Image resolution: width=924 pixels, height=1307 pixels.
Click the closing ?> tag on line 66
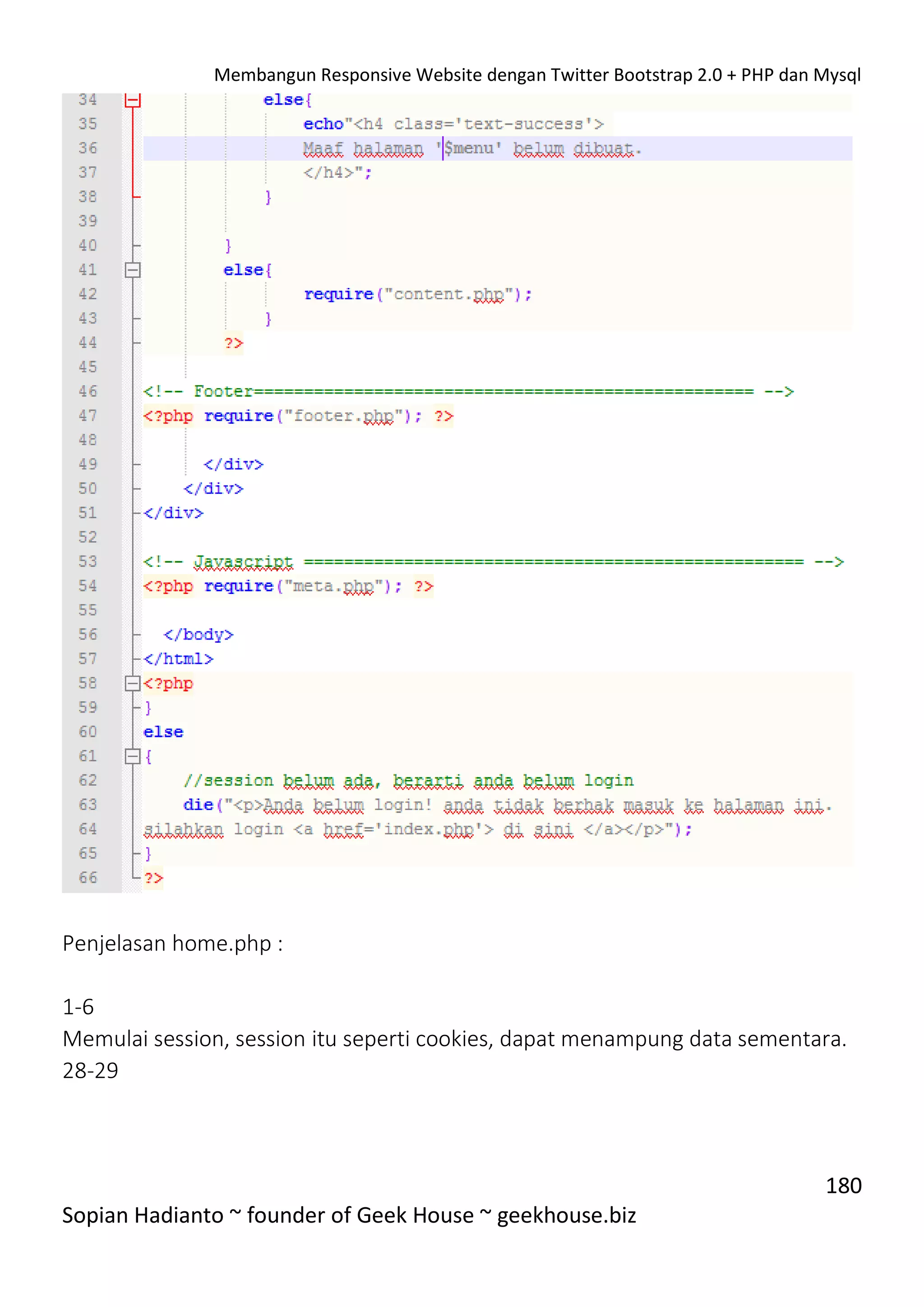[153, 878]
